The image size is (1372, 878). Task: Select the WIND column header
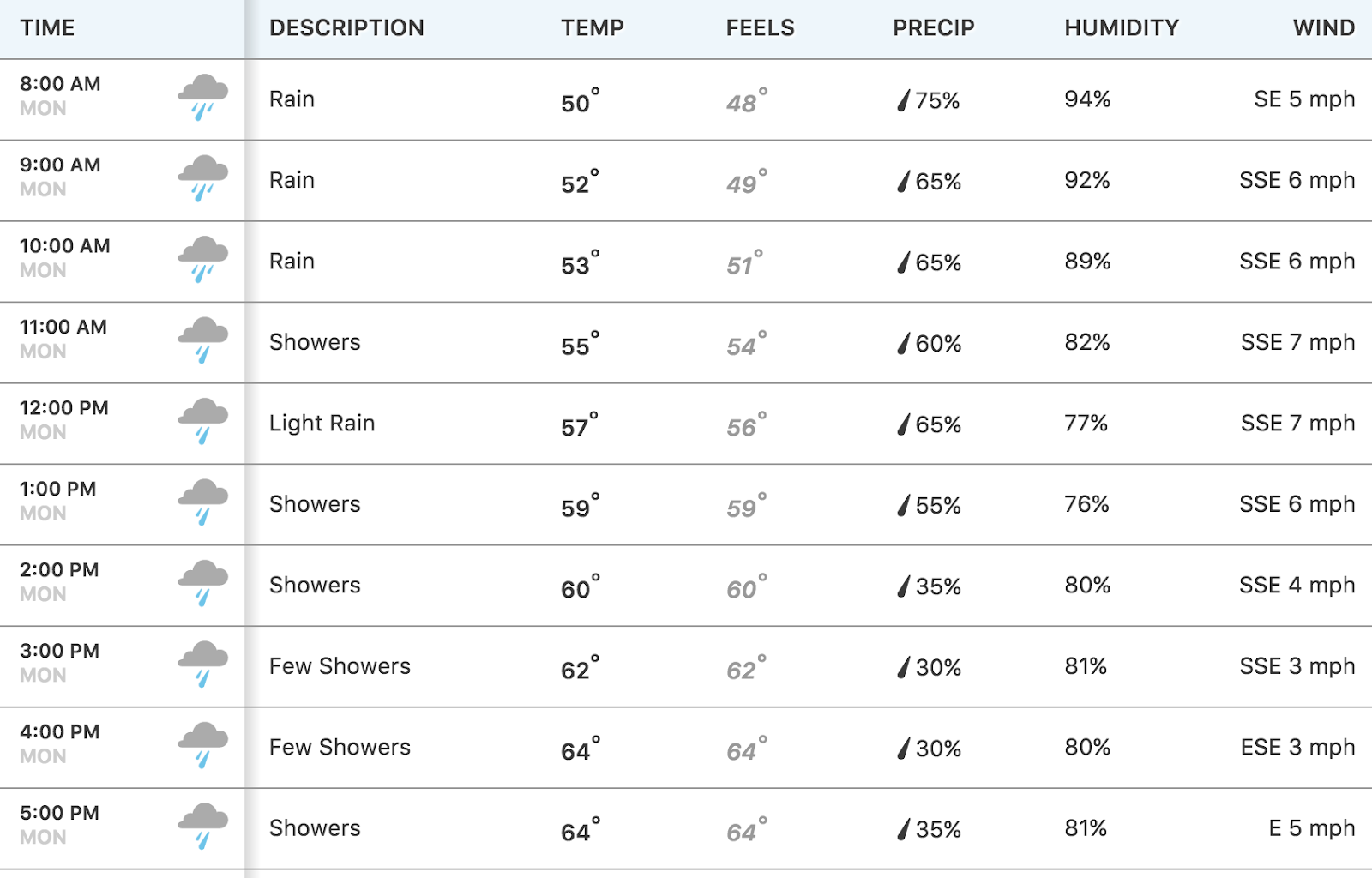(1324, 28)
